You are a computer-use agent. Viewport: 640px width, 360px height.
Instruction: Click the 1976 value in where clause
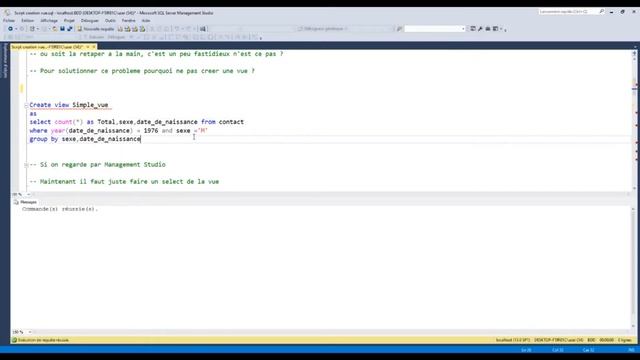click(151, 131)
